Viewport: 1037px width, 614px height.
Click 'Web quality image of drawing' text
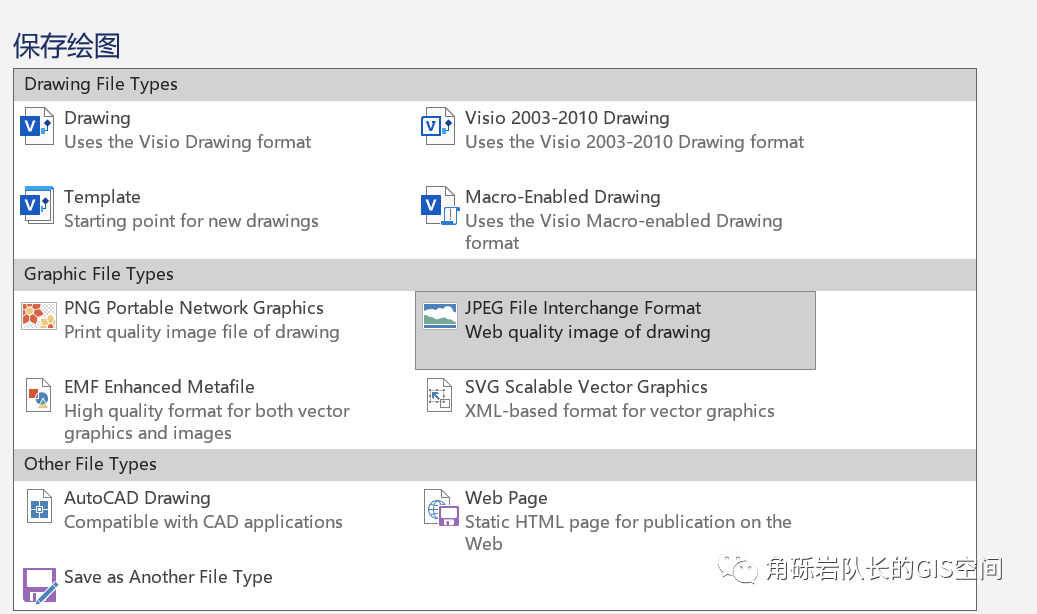click(x=587, y=332)
